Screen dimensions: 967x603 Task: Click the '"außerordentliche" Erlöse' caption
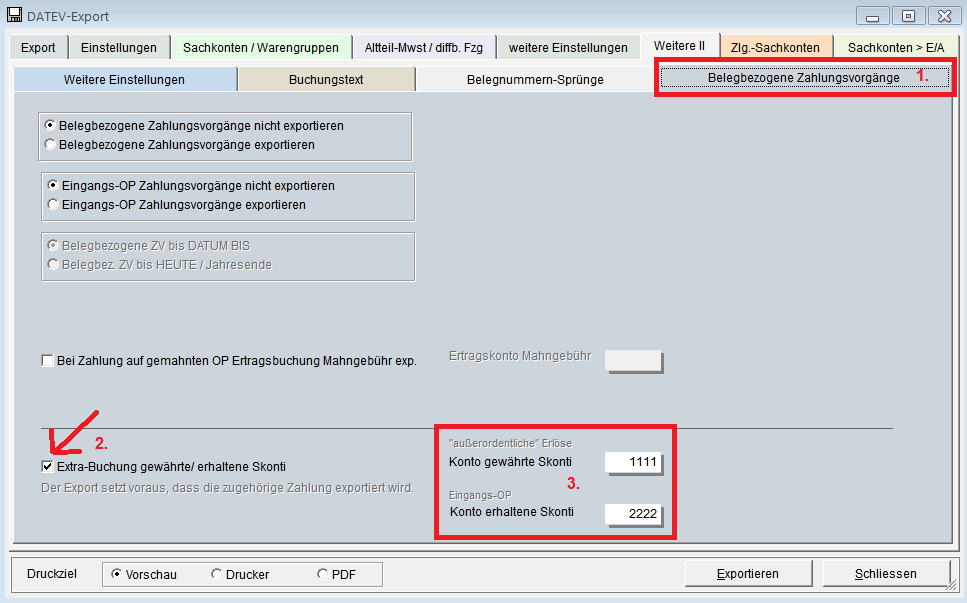click(x=510, y=443)
